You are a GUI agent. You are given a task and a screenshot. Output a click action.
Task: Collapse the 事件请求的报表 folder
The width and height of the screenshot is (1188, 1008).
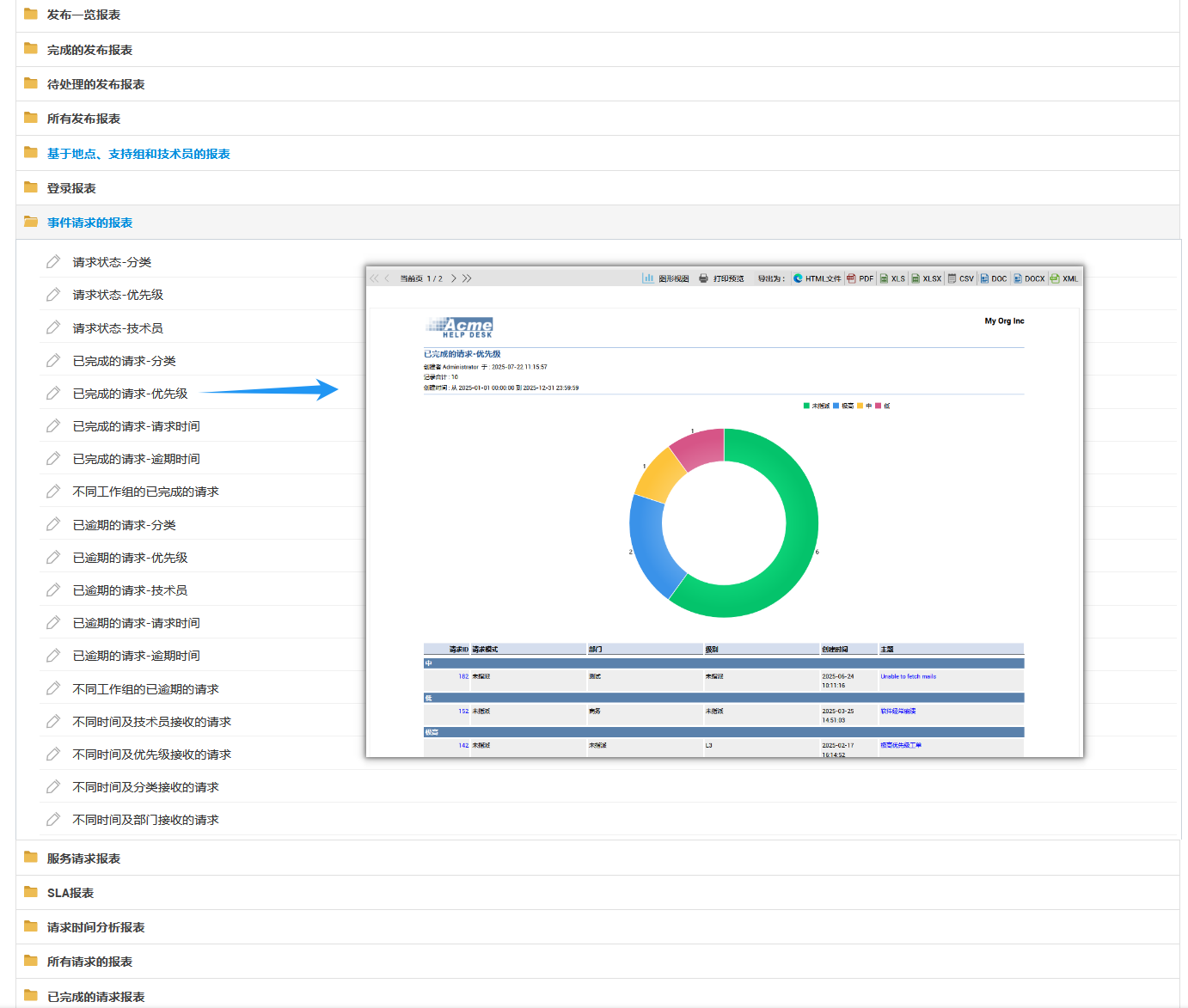pyautogui.click(x=89, y=222)
